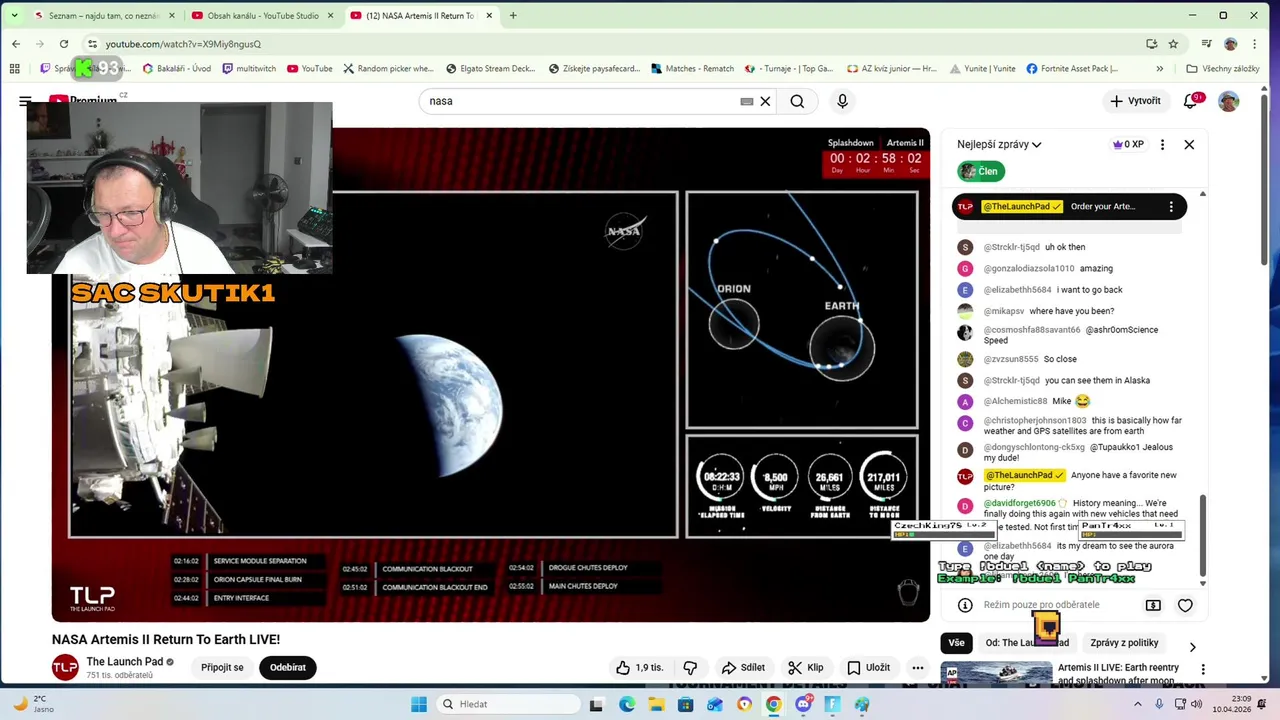Screen dimensions: 1280x720
Task: Expand Nejlepší zprávy chat mode dropdown
Action: point(999,144)
